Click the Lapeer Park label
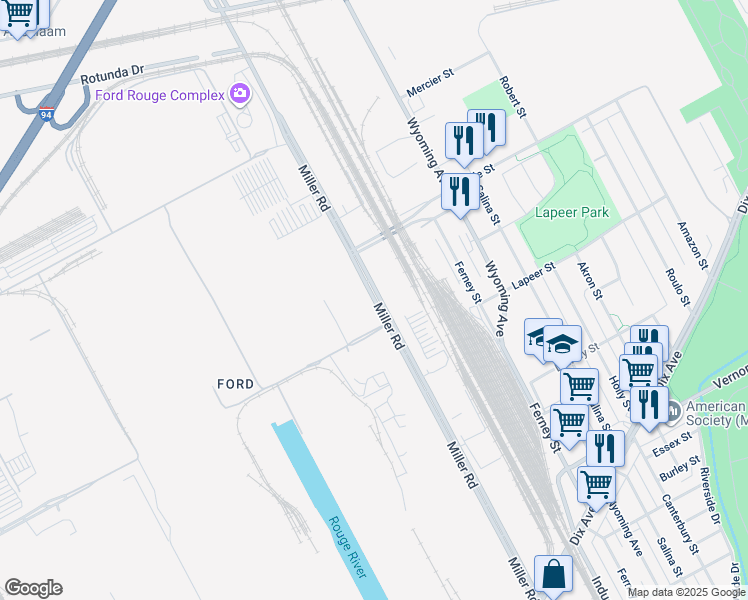748x600 pixels. (x=571, y=212)
